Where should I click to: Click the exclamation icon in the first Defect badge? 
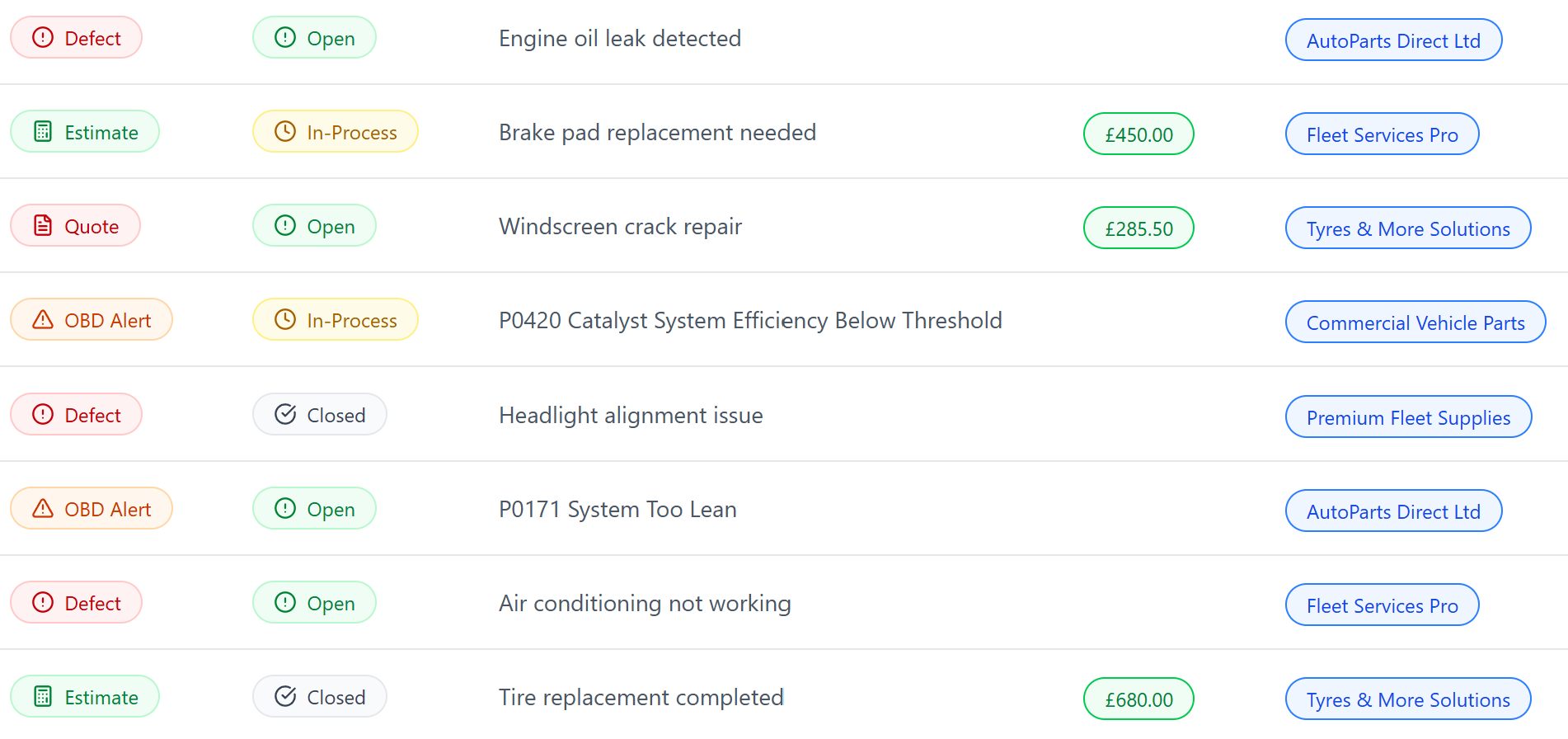coord(43,38)
